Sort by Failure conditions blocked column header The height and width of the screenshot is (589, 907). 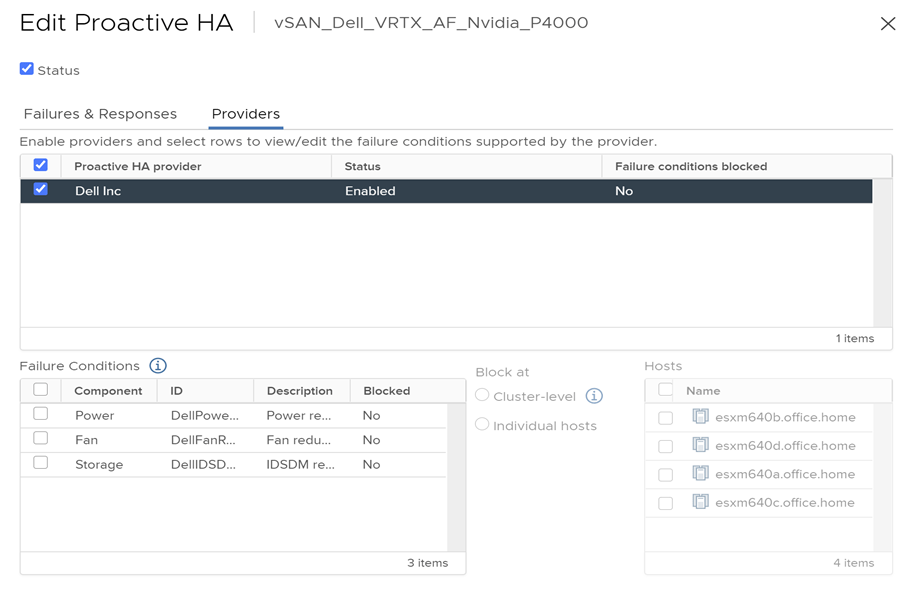tap(691, 167)
